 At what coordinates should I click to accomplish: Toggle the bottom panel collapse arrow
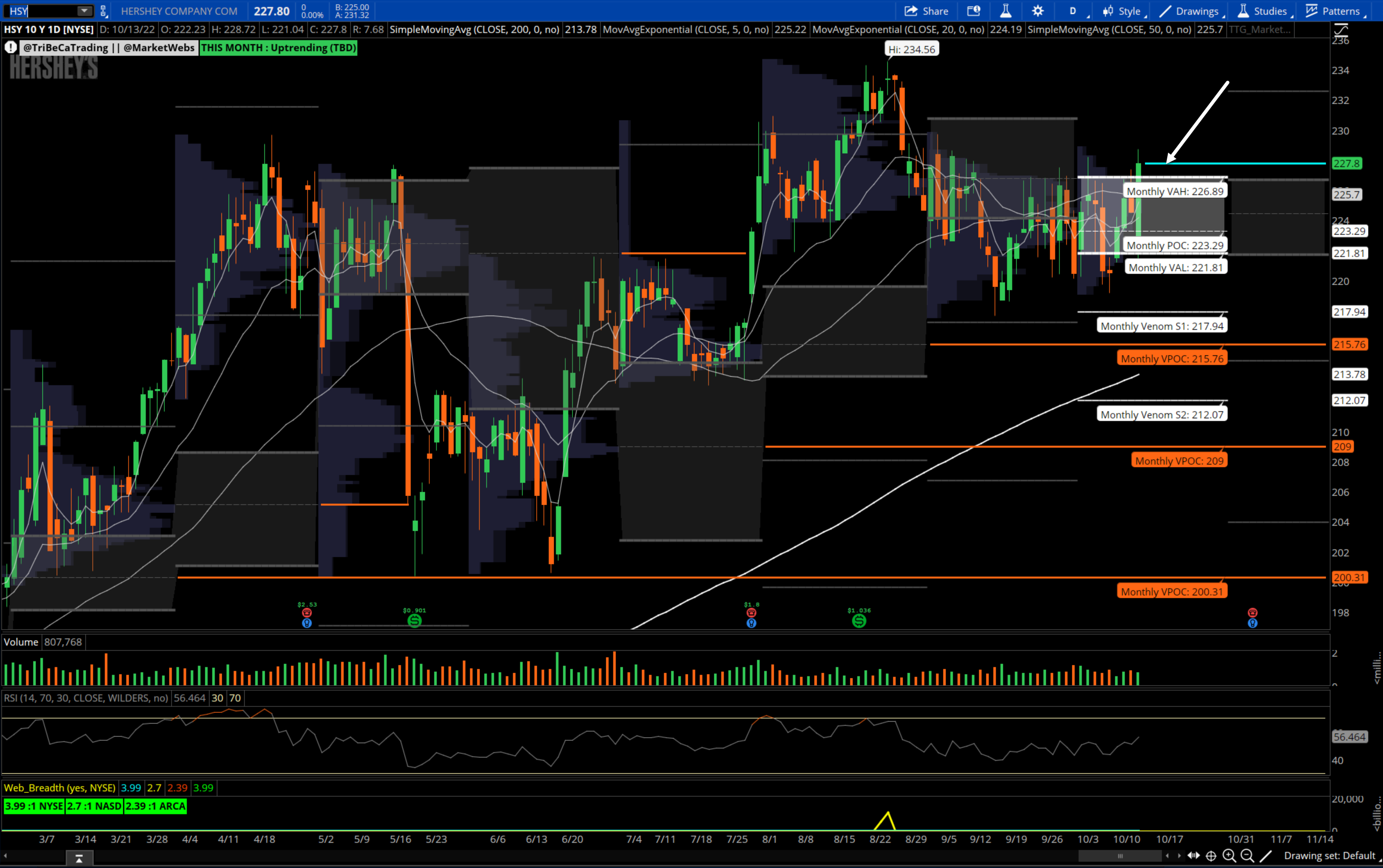pyautogui.click(x=79, y=859)
